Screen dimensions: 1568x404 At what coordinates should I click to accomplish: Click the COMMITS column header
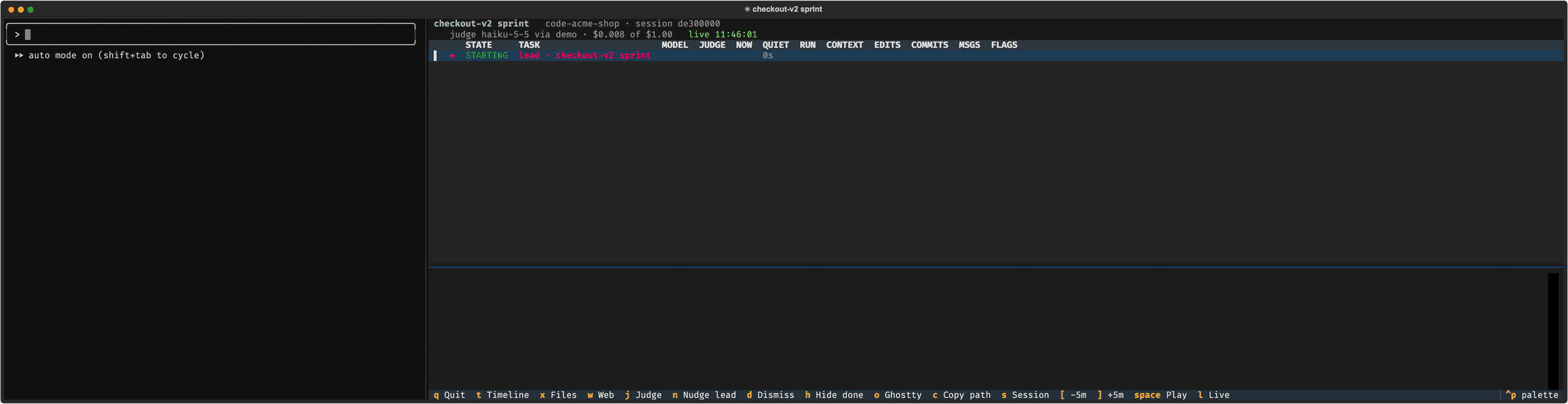coord(930,45)
